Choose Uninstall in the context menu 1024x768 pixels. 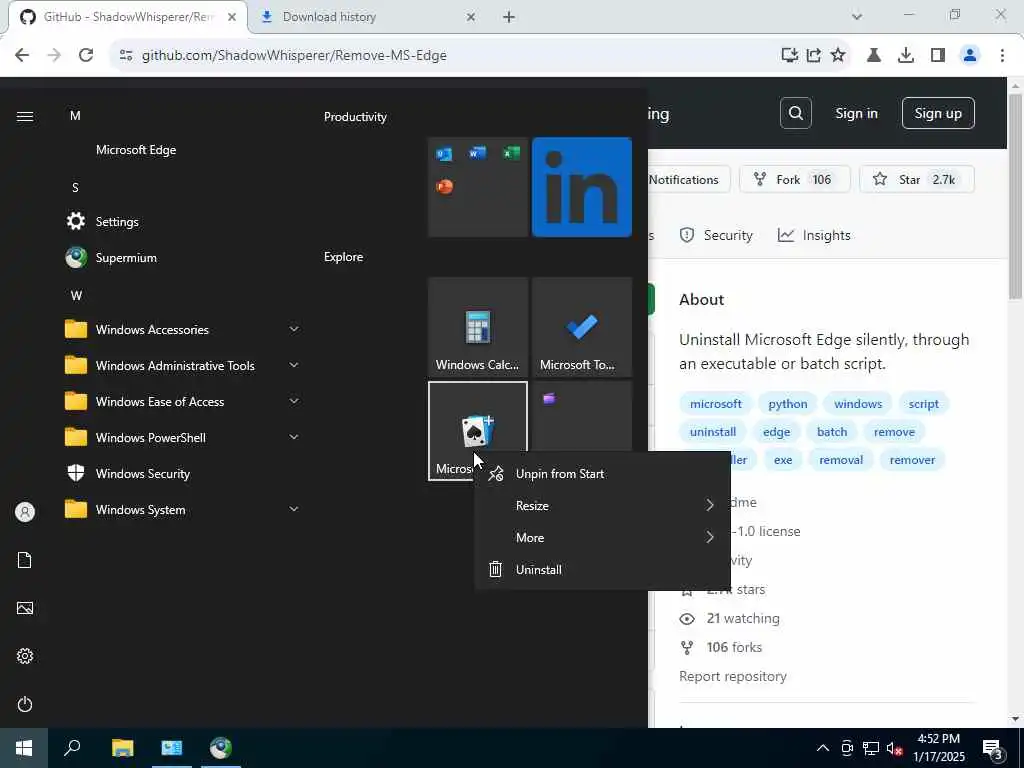click(x=602, y=569)
